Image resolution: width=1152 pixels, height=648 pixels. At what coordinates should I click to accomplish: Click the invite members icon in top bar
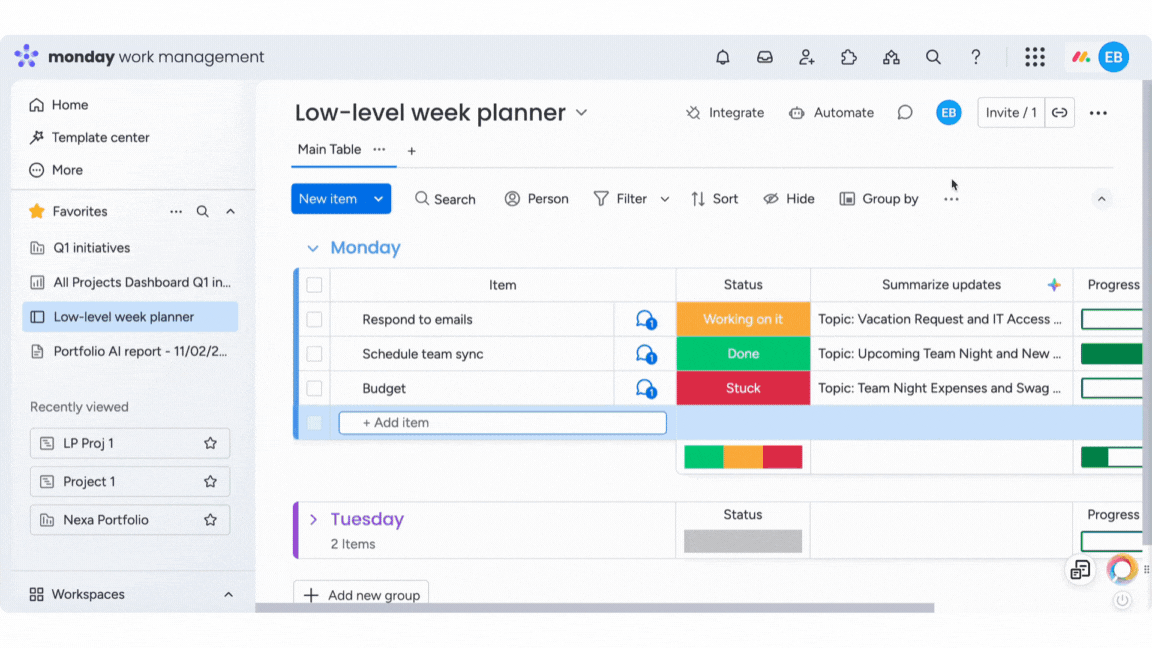click(807, 57)
